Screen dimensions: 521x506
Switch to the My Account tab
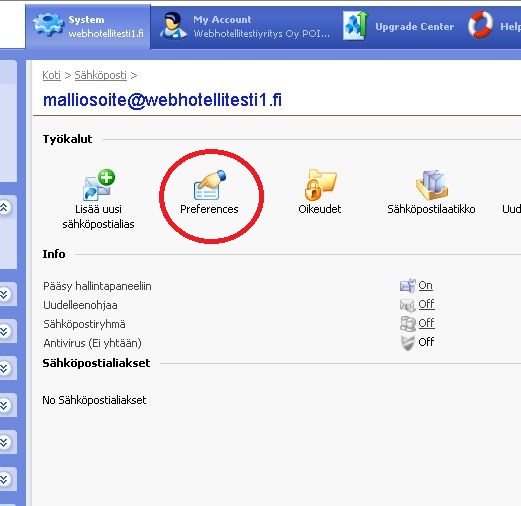[x=245, y=27]
